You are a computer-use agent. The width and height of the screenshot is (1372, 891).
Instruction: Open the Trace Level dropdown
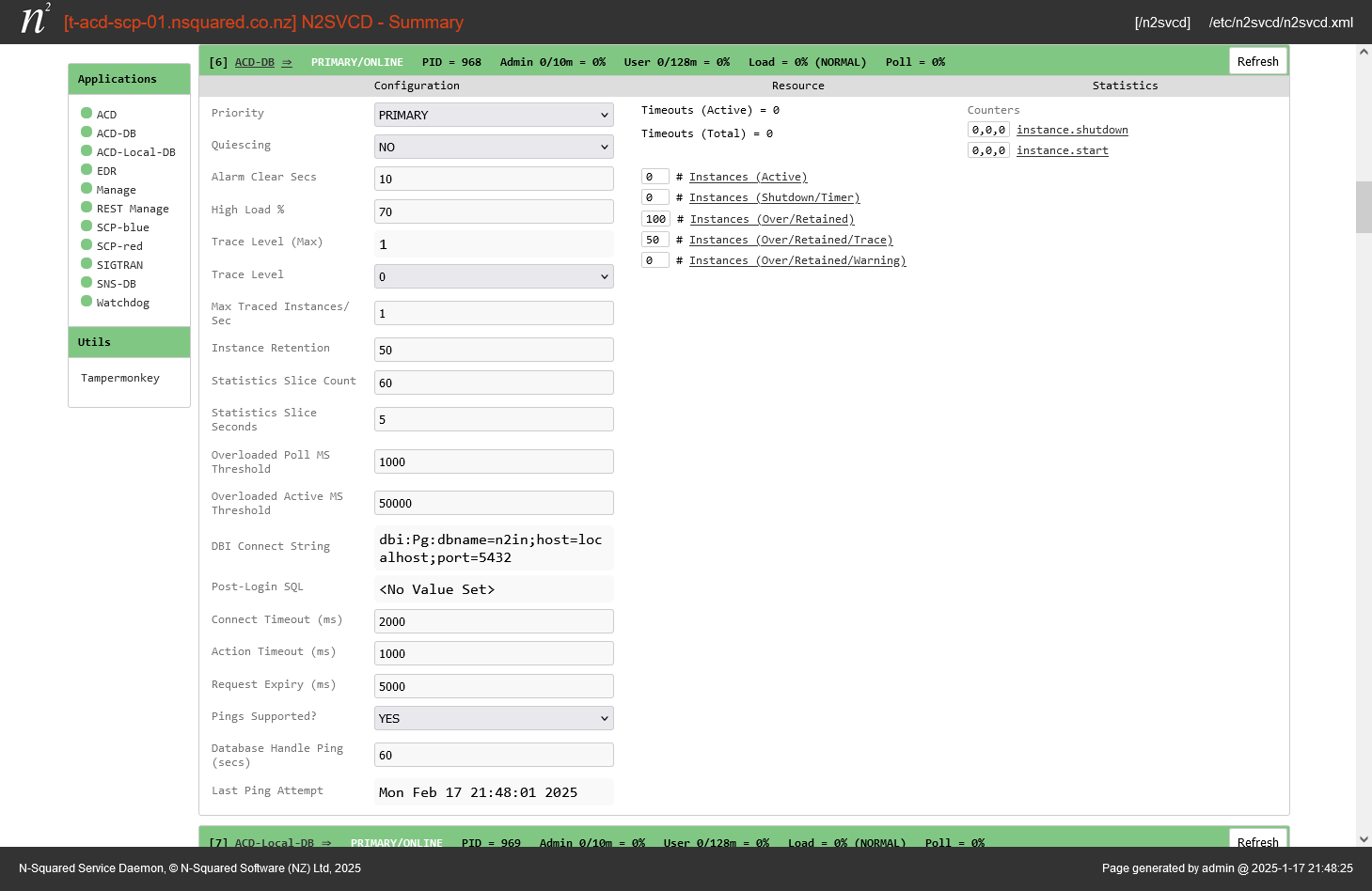[x=493, y=276]
